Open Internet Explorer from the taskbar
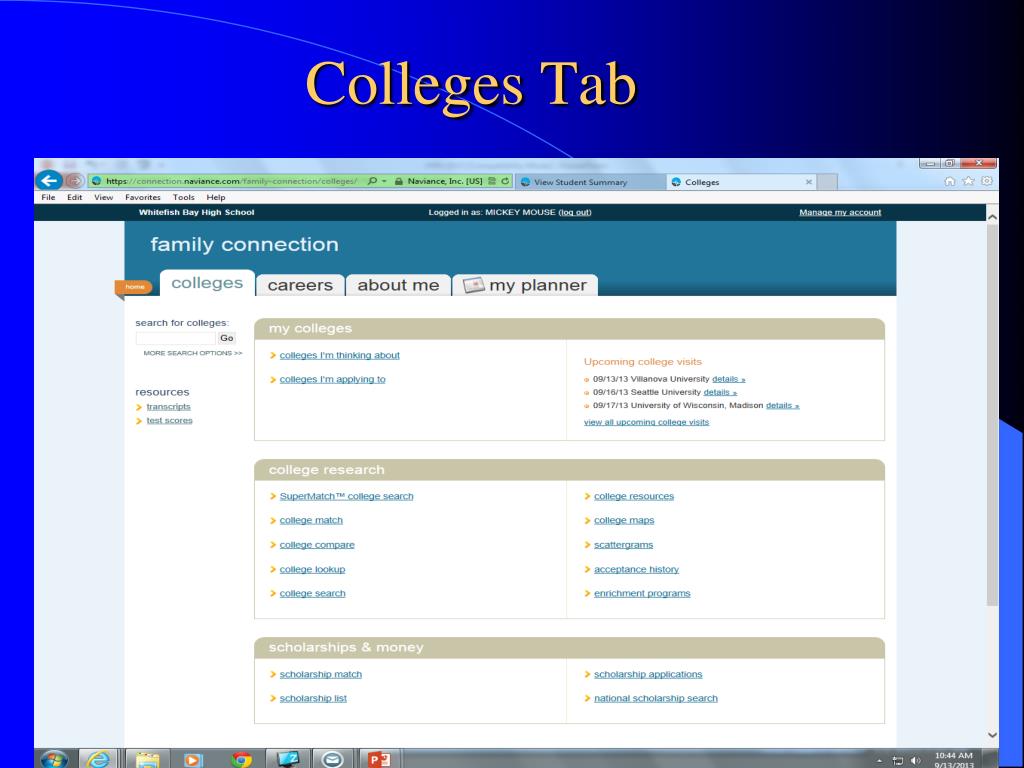 click(x=98, y=759)
